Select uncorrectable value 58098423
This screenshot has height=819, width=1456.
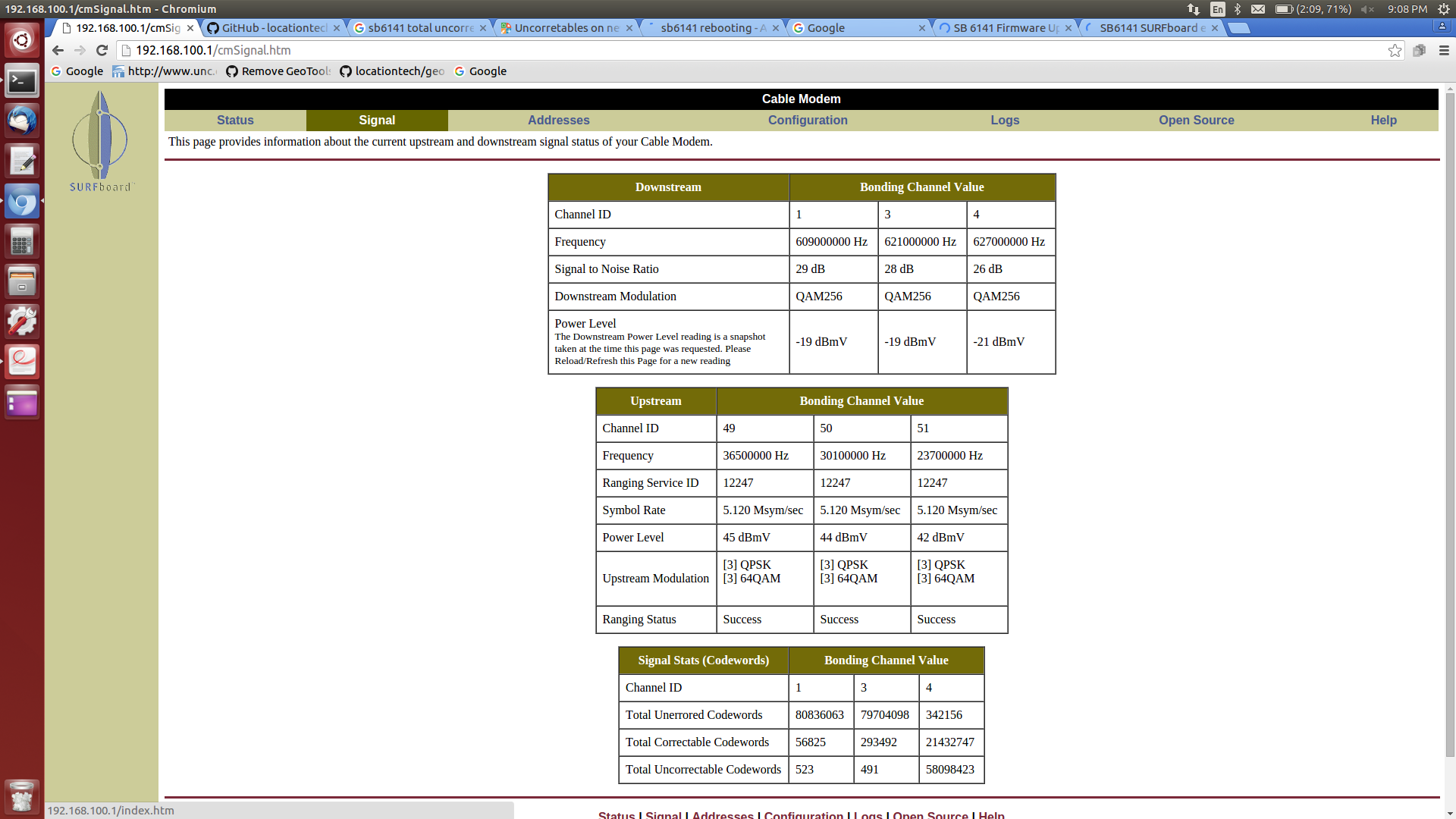click(949, 769)
